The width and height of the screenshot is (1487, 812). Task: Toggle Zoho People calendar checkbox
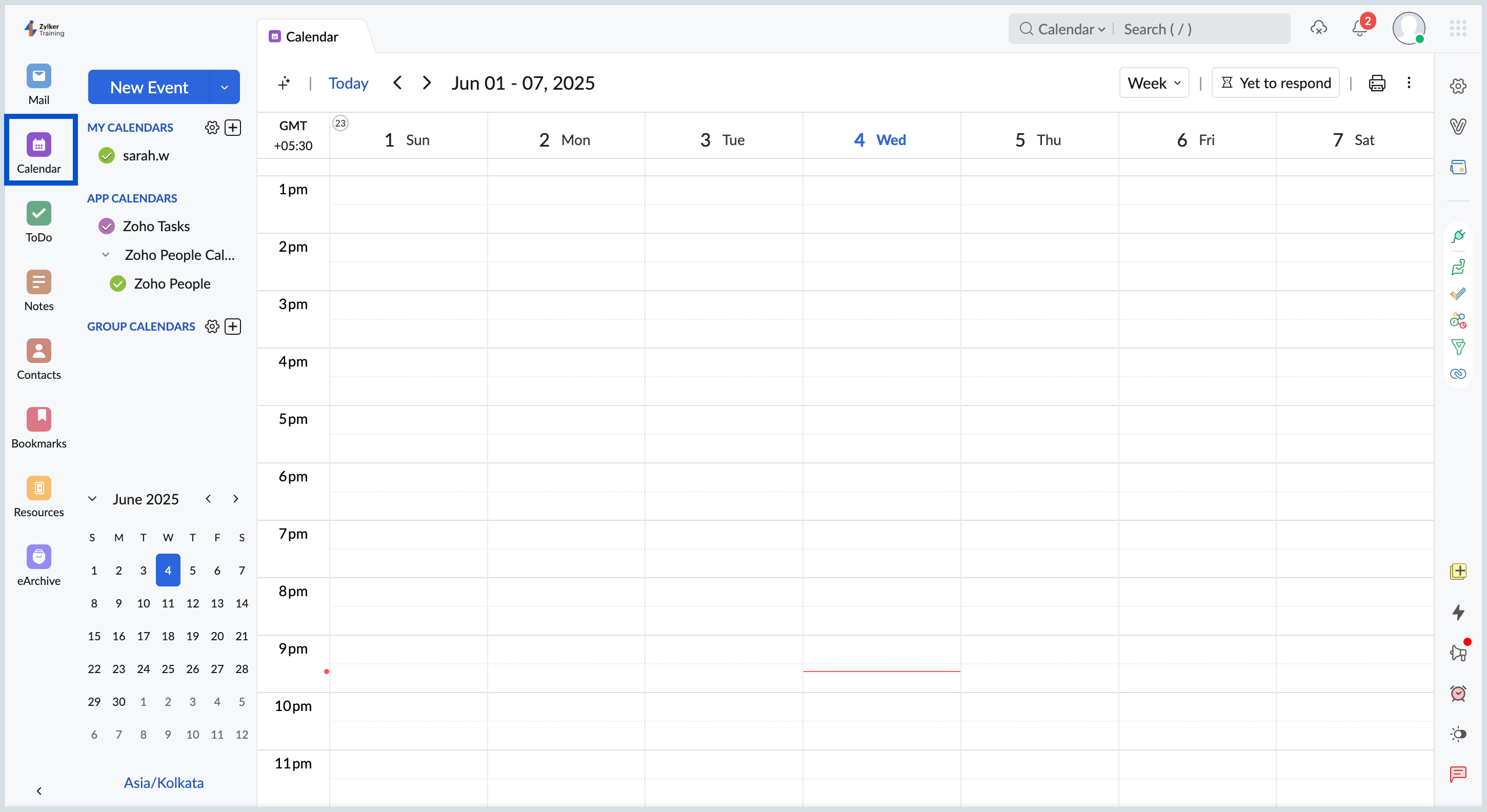pyautogui.click(x=118, y=284)
